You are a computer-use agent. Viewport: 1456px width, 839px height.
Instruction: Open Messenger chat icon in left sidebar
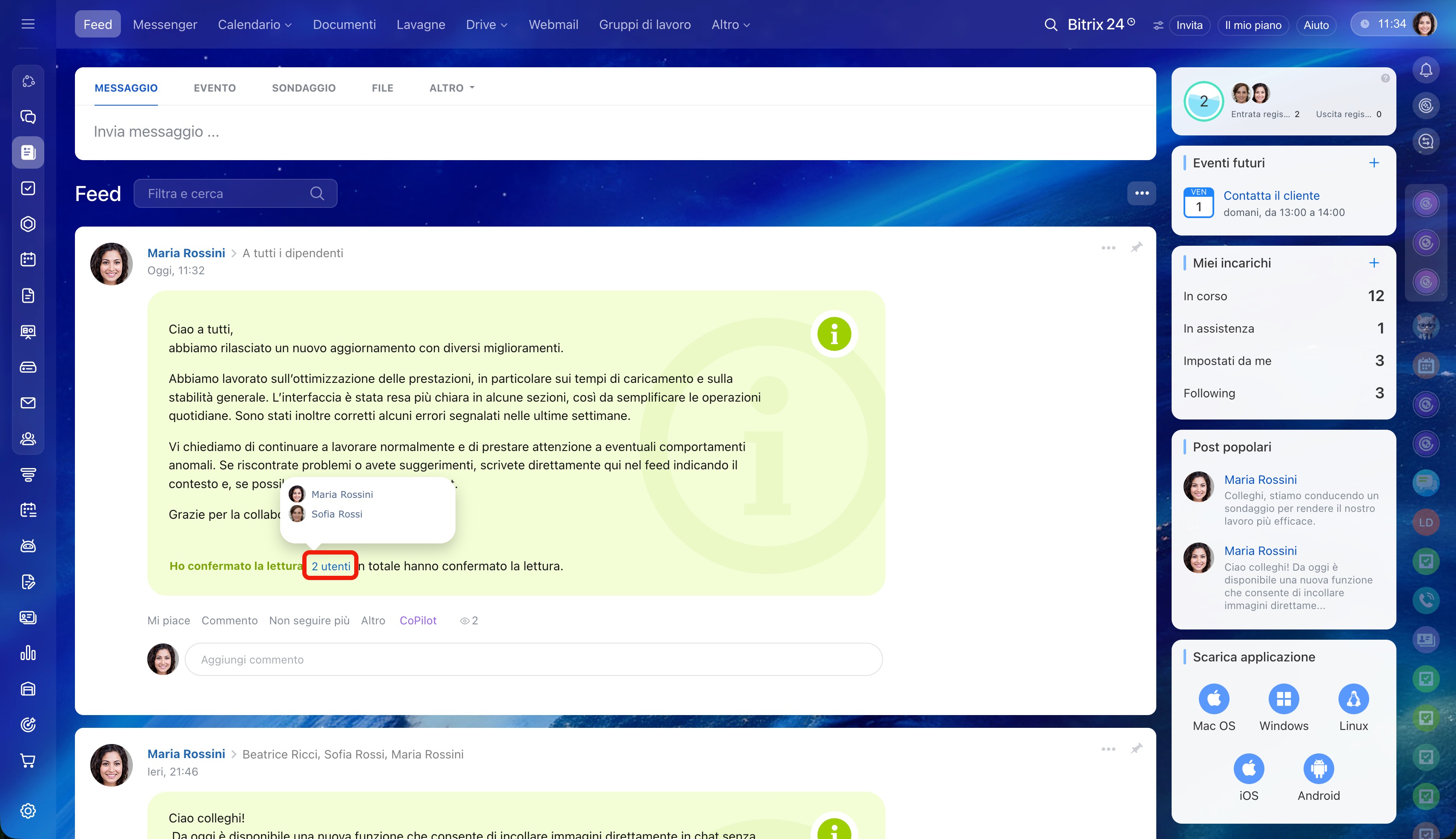coord(28,117)
